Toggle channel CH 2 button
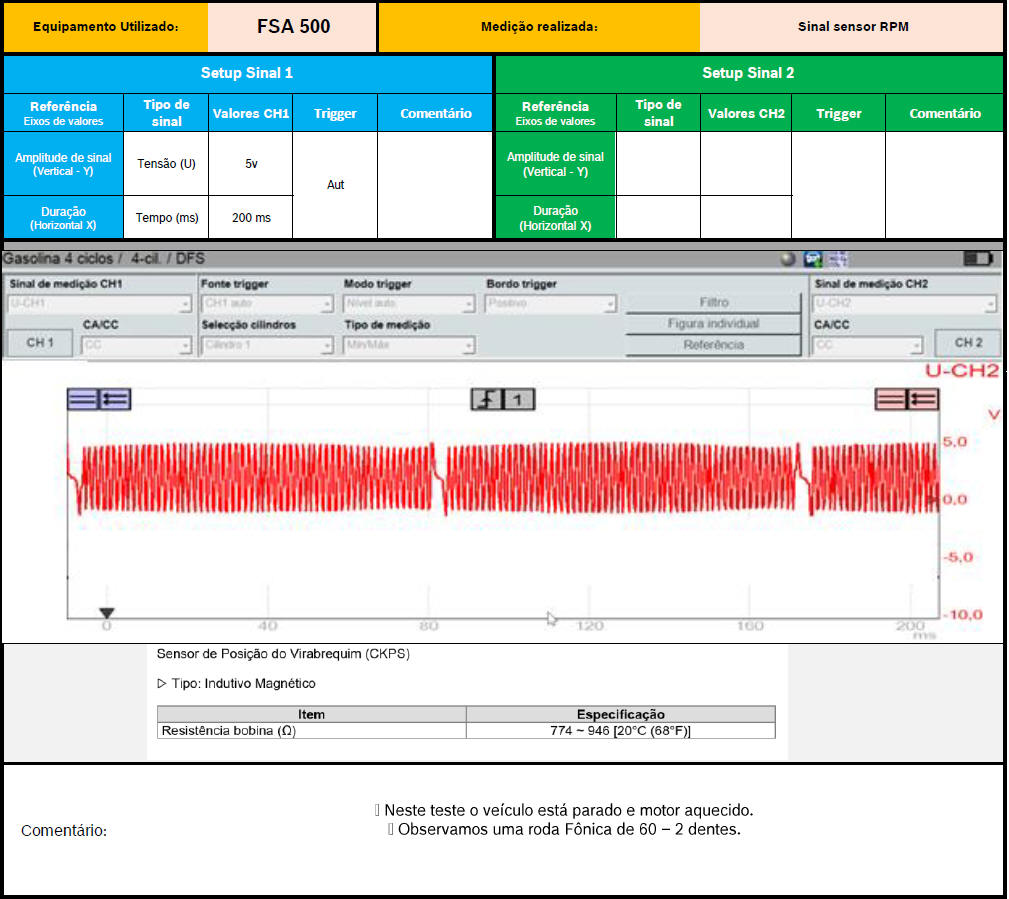 pos(967,343)
